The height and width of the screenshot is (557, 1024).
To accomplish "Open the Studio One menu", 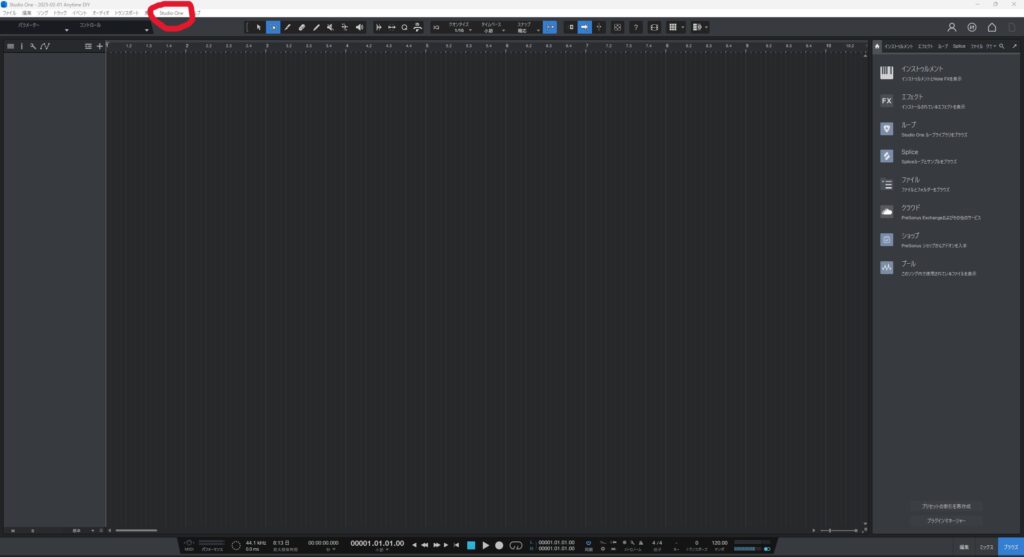I will [171, 13].
